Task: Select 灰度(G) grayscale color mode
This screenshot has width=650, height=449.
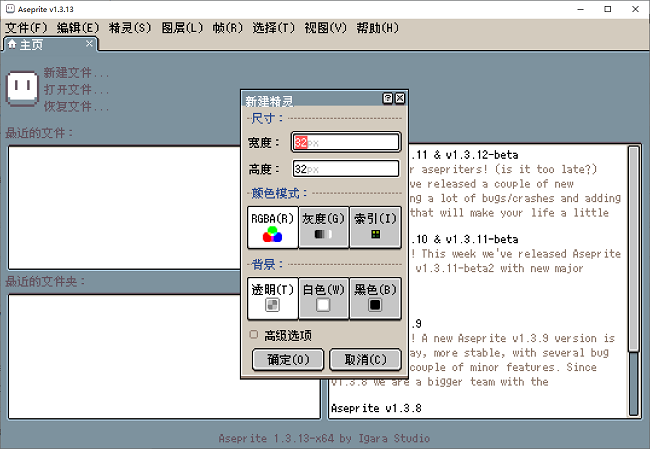Action: [323, 227]
